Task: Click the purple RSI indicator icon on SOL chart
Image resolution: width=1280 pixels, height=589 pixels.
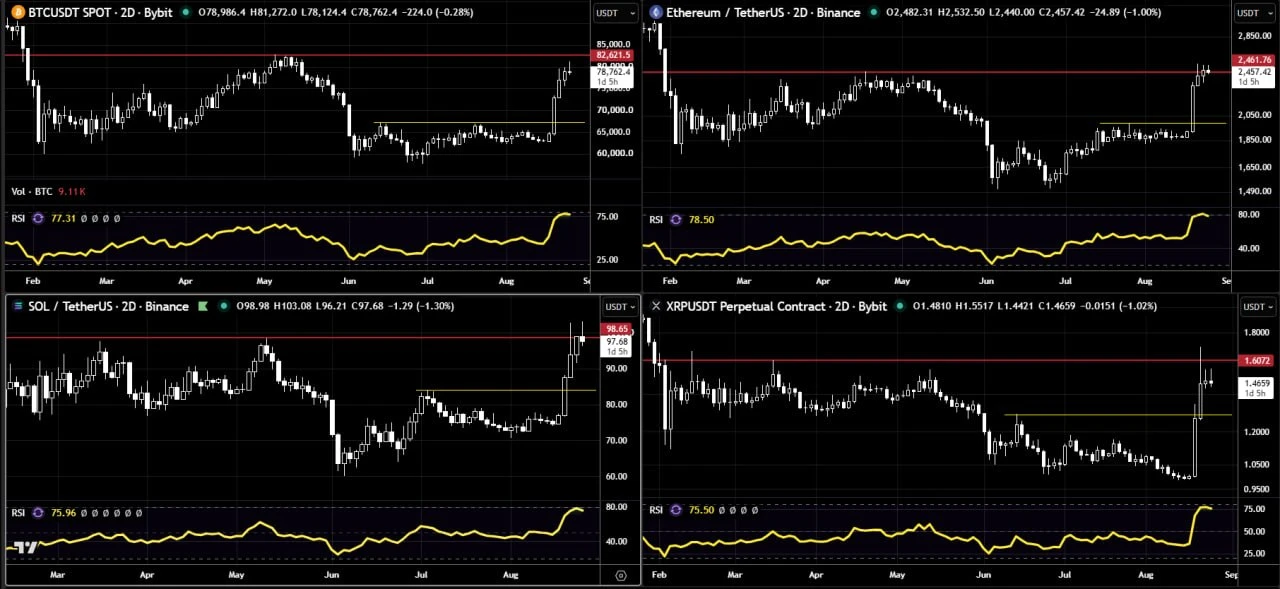Action: (39, 512)
